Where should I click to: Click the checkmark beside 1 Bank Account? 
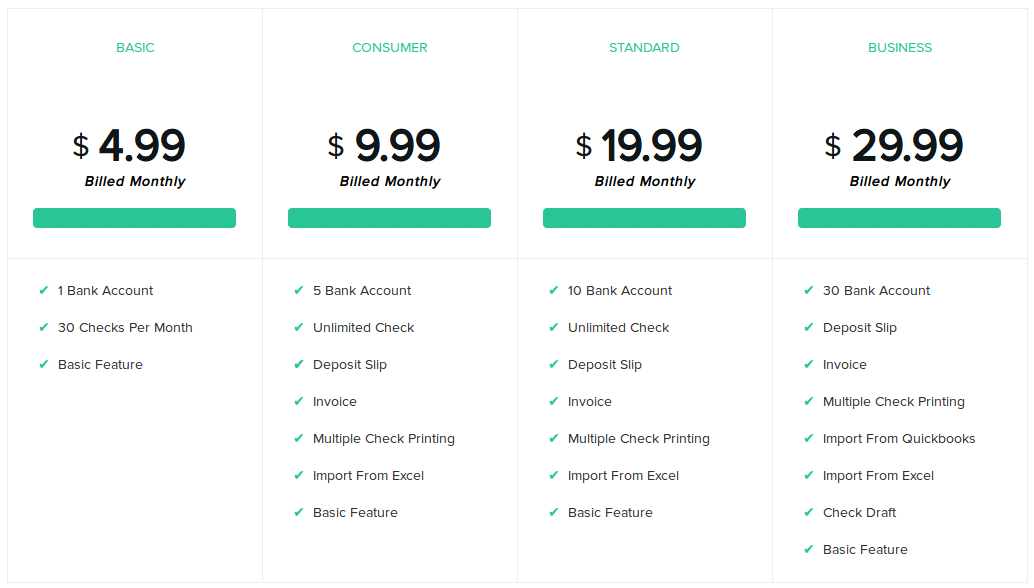pos(44,291)
